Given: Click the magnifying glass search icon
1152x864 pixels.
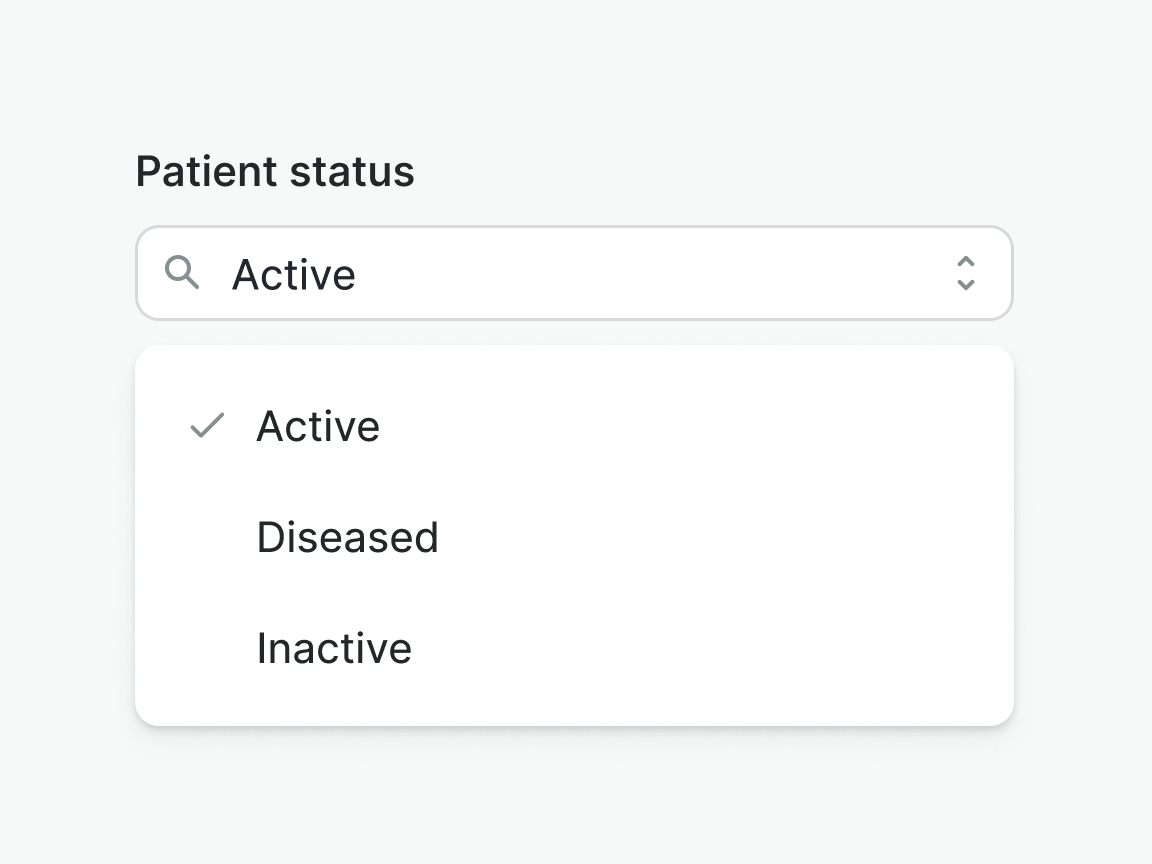Looking at the screenshot, I should pos(182,272).
